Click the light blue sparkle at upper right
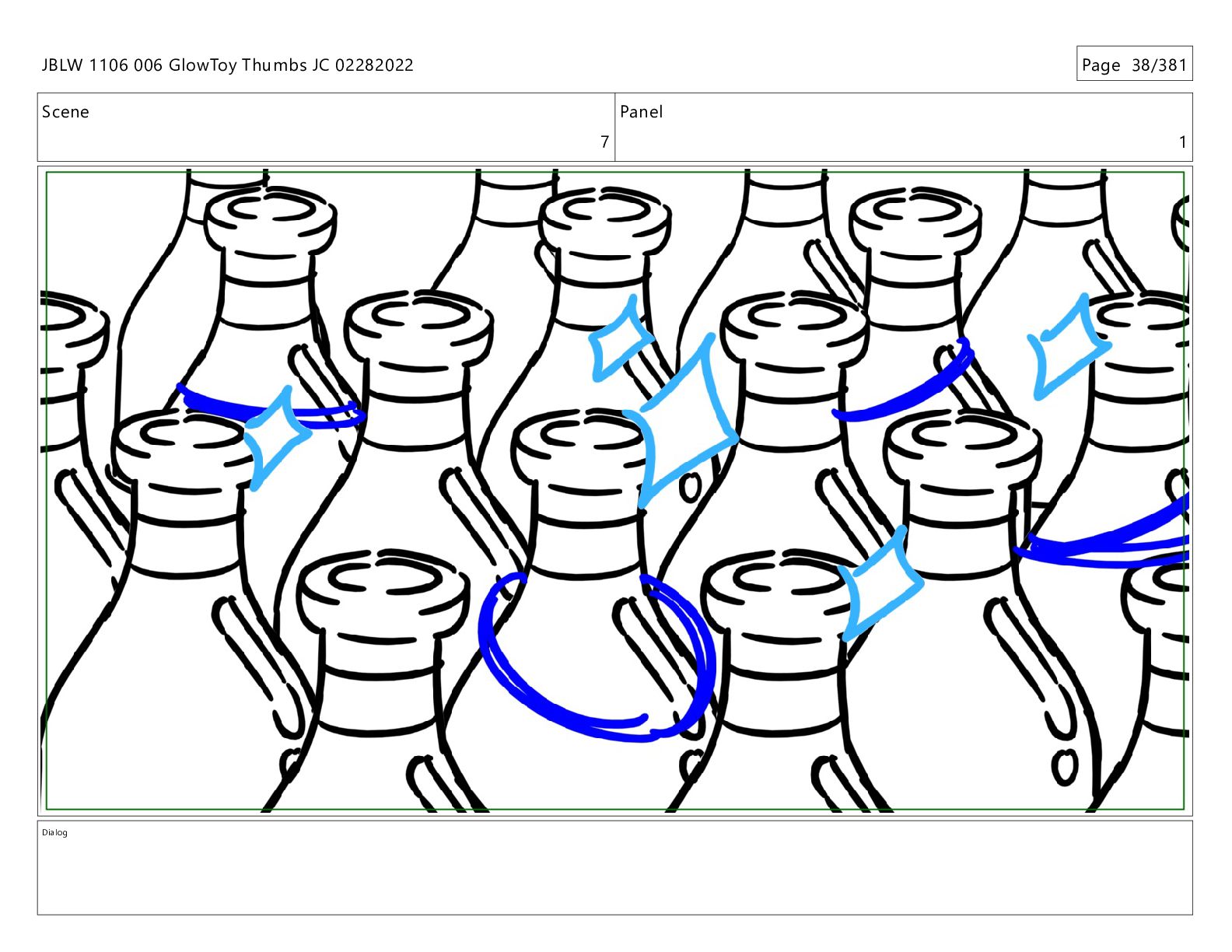1232x952 pixels. click(x=1067, y=347)
